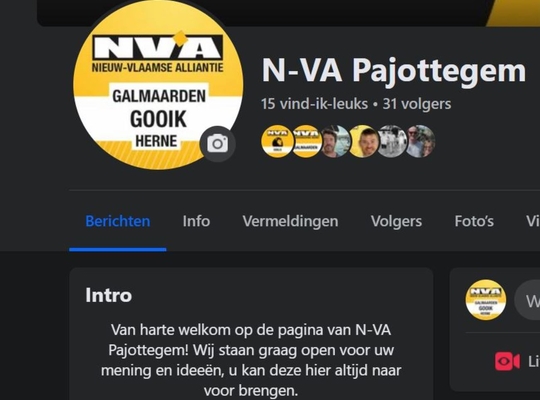
Task: Click the small page avatar in post composer
Action: coord(486,300)
